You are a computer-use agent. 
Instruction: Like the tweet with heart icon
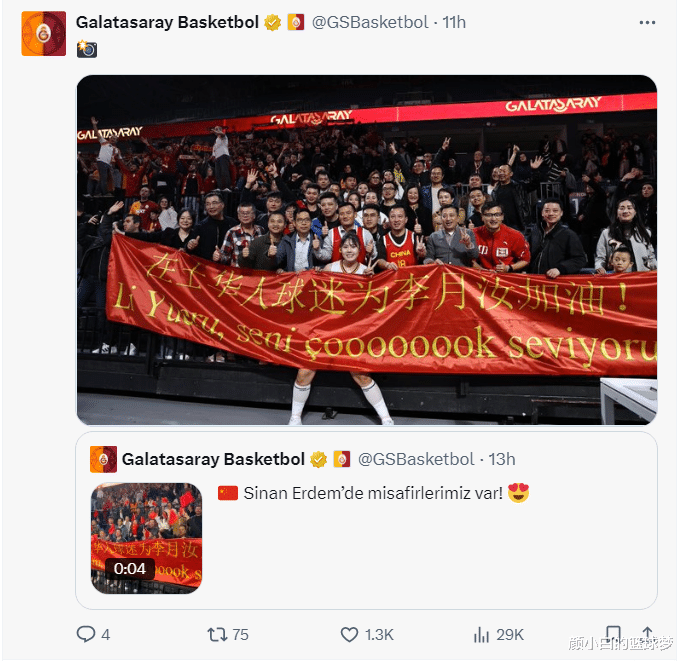click(349, 635)
